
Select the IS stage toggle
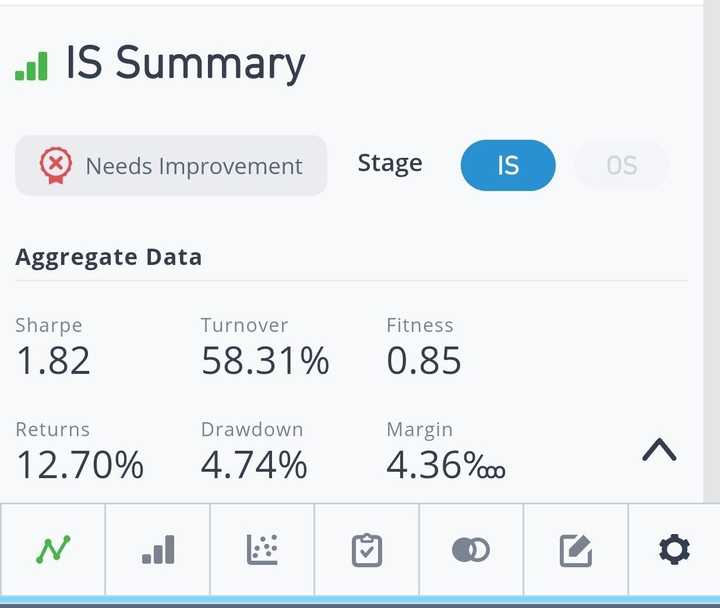[508, 165]
